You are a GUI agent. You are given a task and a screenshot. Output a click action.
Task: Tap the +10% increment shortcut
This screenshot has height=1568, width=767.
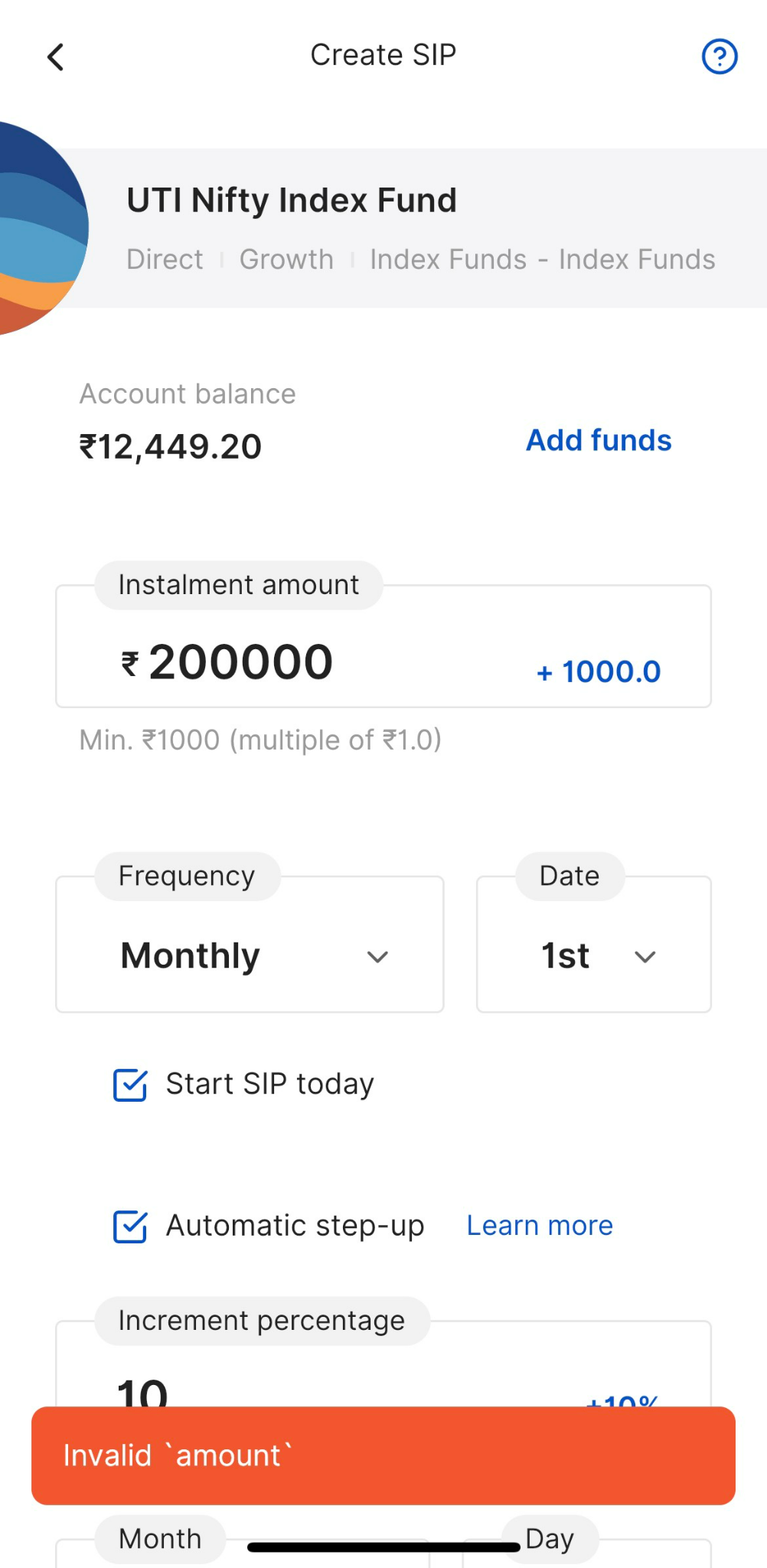[622, 1400]
